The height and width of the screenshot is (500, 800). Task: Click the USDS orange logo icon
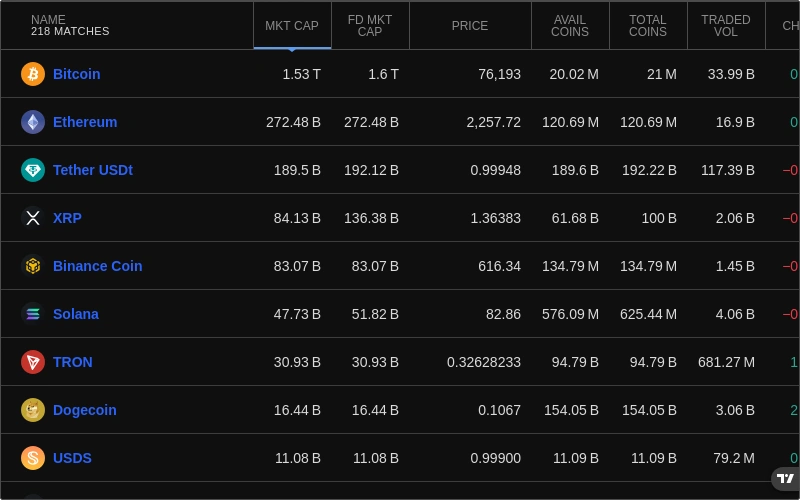pyautogui.click(x=33, y=458)
